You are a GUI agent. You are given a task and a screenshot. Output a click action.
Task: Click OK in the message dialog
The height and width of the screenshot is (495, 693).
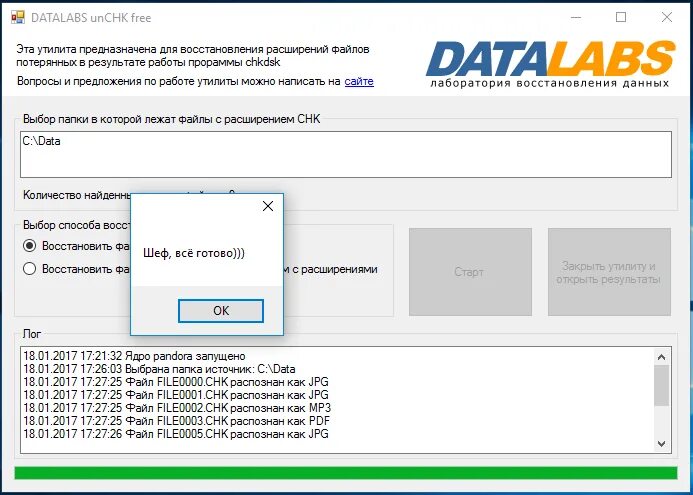pos(221,311)
